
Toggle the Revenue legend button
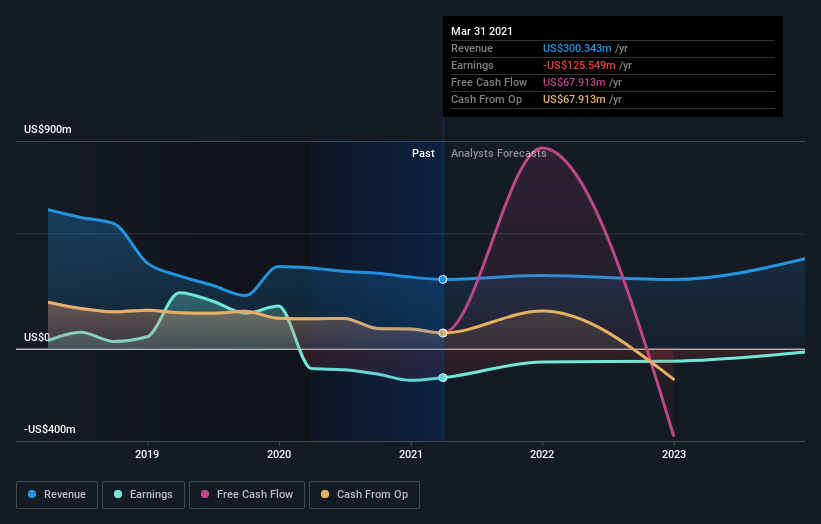pos(57,495)
